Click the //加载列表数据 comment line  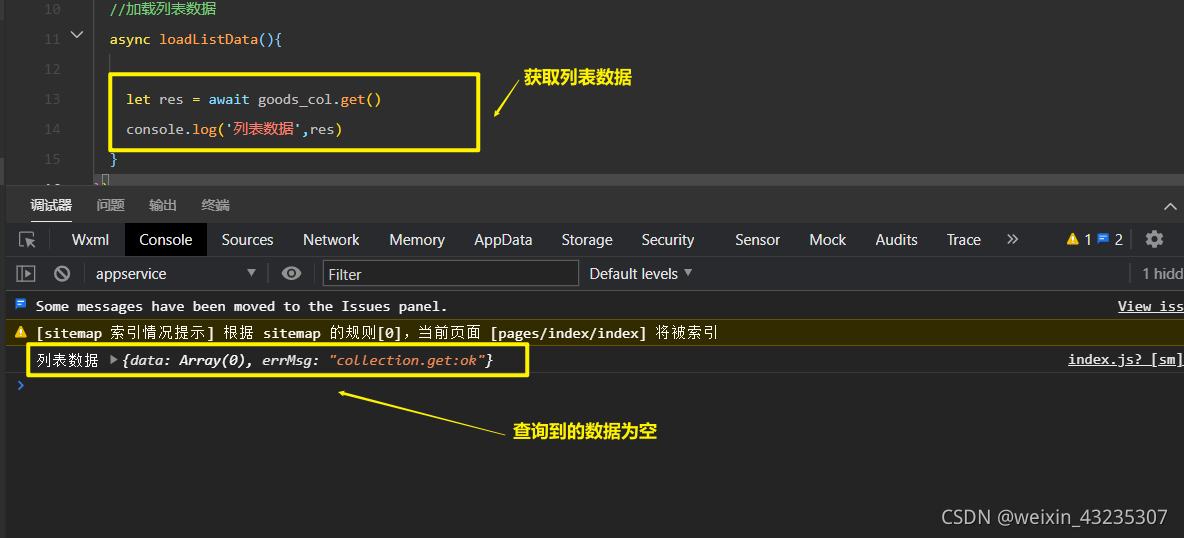164,9
